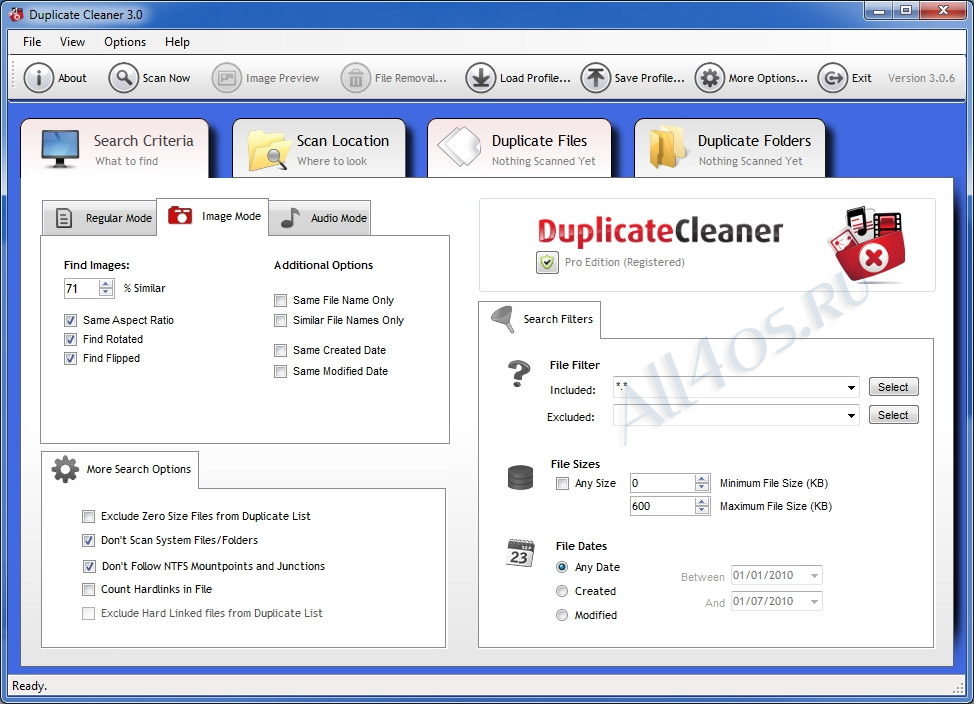Click the Search Criteria monitor icon

point(60,149)
